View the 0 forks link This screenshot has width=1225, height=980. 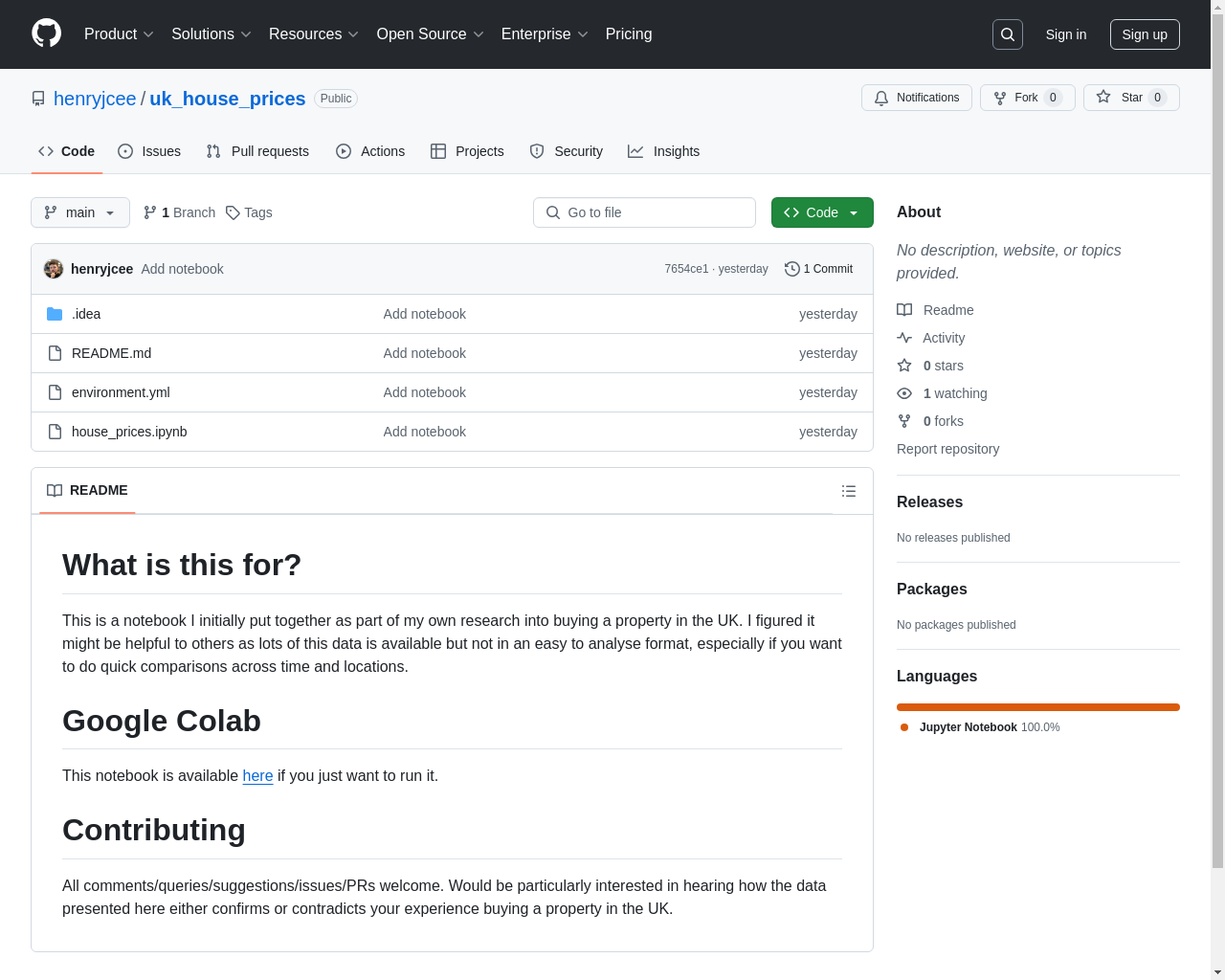[930, 421]
